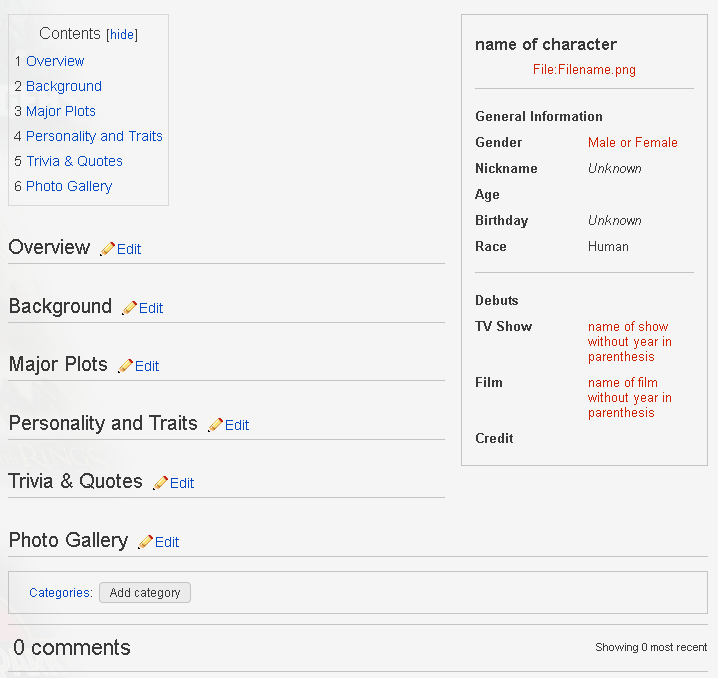Screen dimensions: 718x678
Task: Jump to Overview in the contents
Action: (55, 61)
